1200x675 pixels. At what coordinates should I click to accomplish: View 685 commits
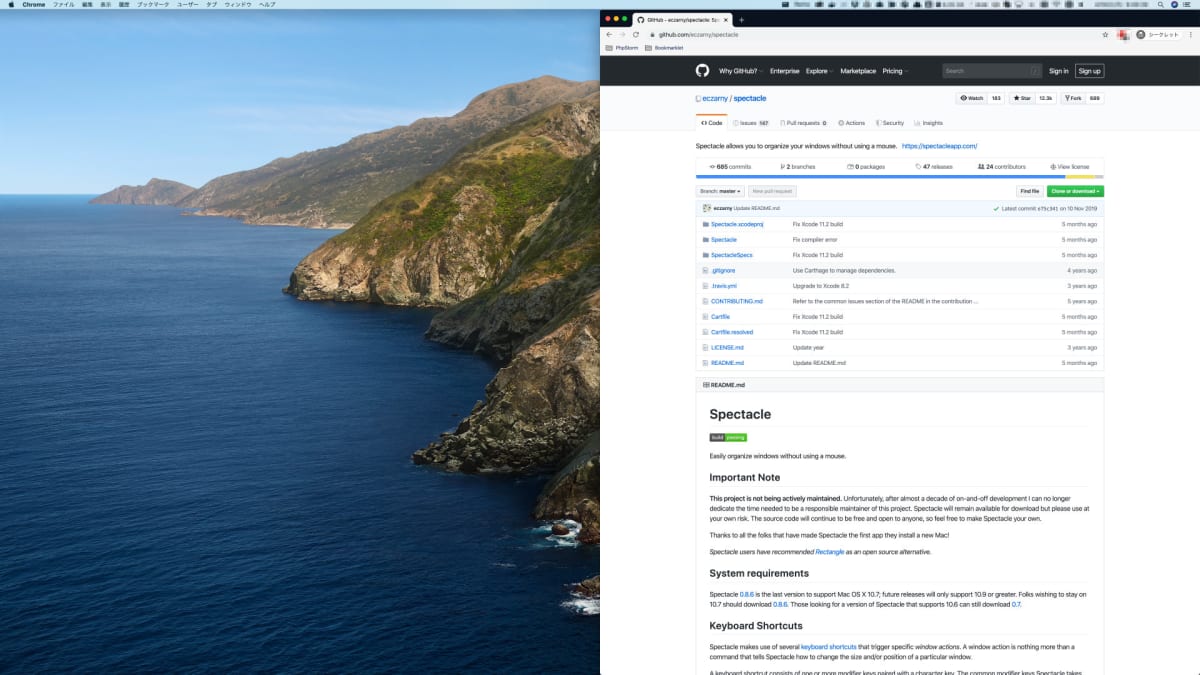pyautogui.click(x=730, y=166)
